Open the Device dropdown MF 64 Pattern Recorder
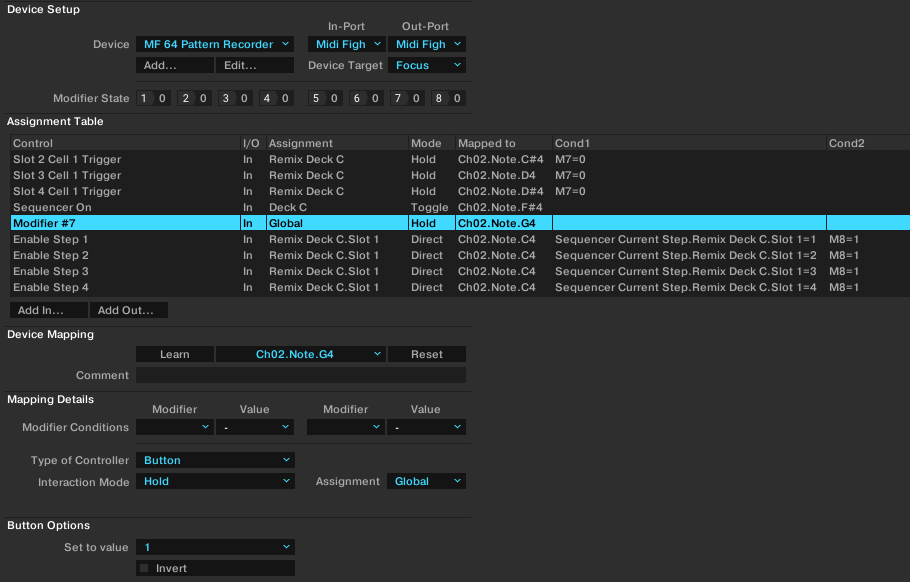Screen dimensions: 910x582 coord(215,44)
